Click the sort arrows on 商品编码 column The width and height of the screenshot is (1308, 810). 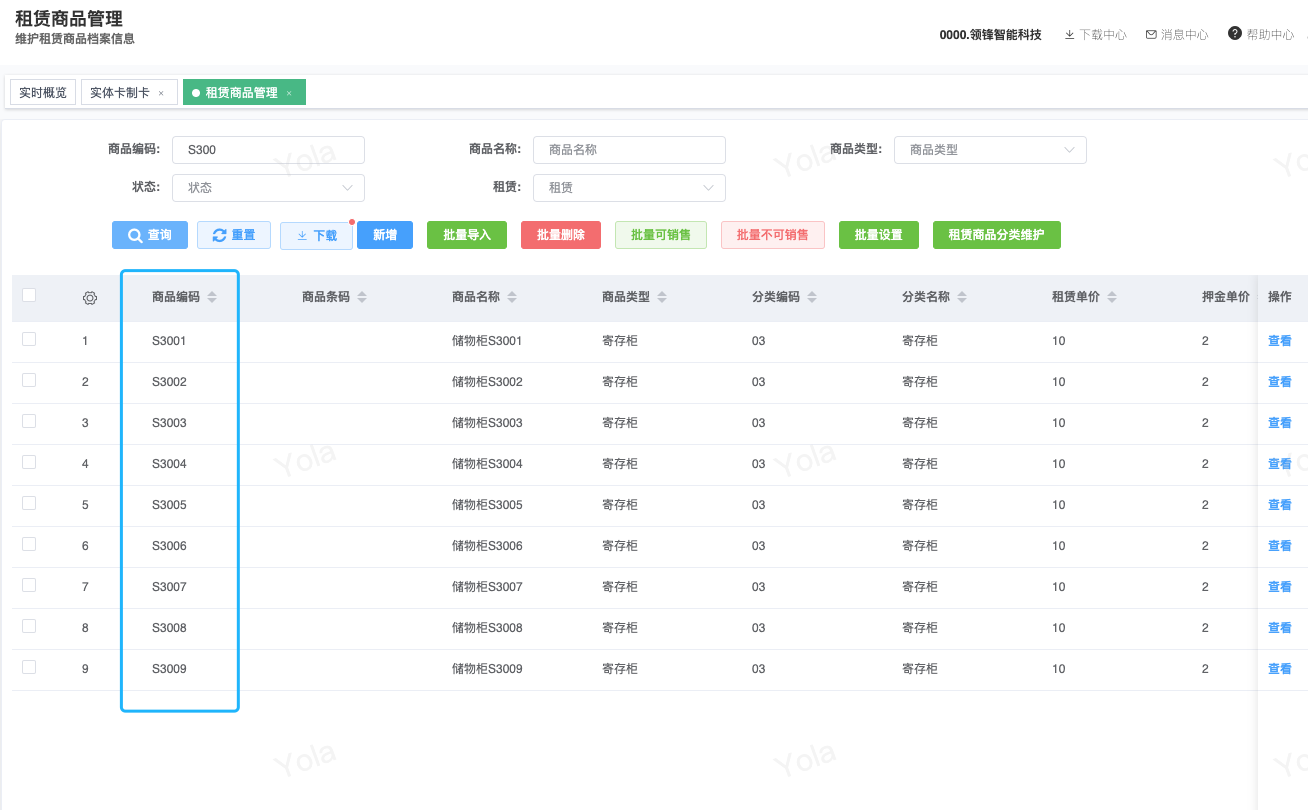212,298
